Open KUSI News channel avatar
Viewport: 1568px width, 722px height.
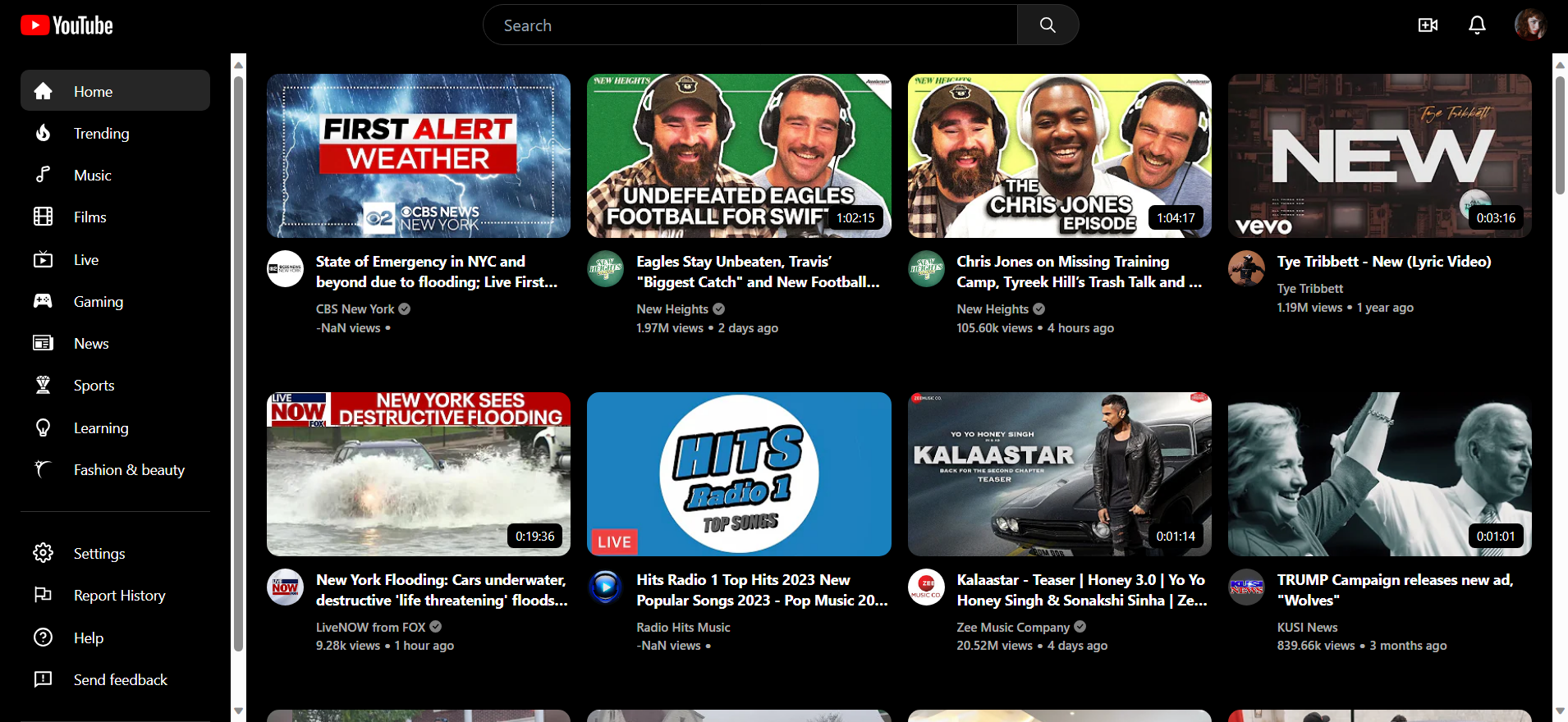tap(1246, 587)
